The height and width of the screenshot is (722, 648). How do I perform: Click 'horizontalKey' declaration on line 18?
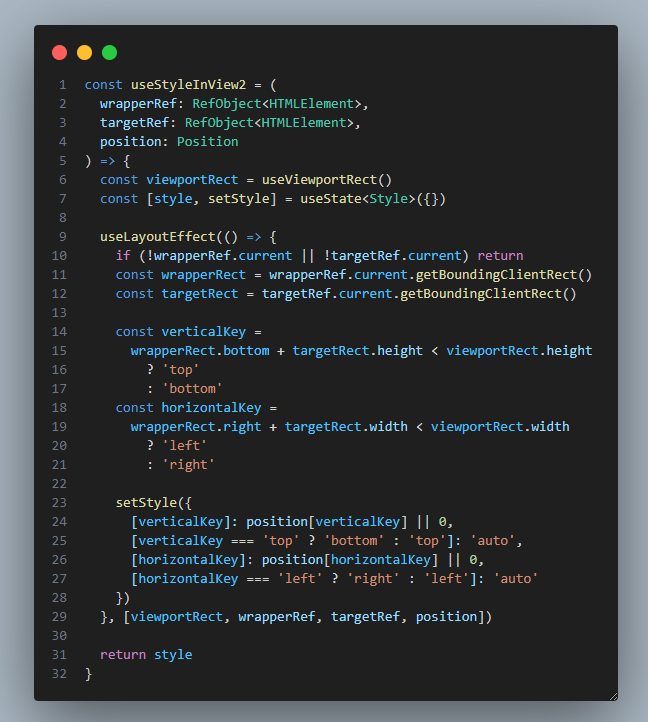point(211,408)
